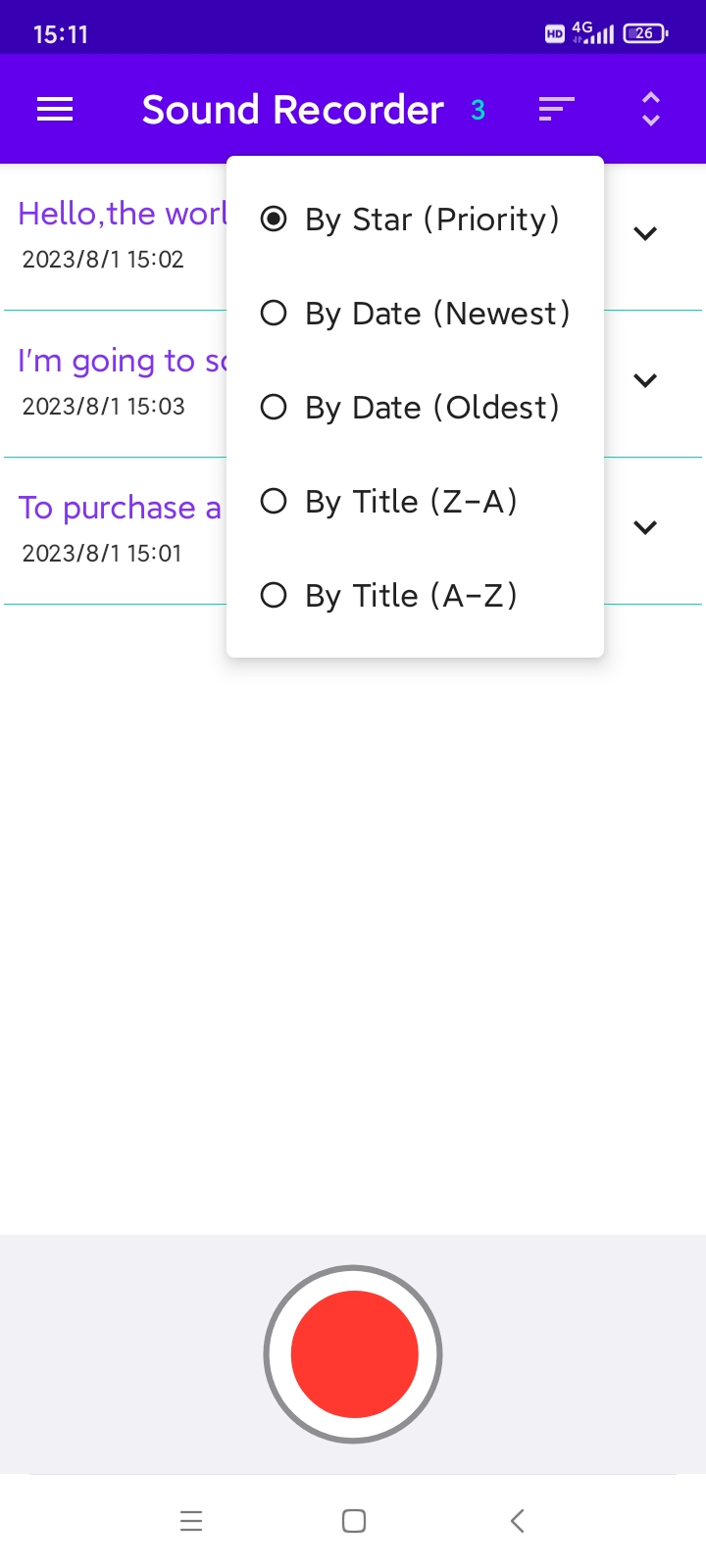Tap the sort list icon in toolbar
The width and height of the screenshot is (706, 1568).
[556, 110]
